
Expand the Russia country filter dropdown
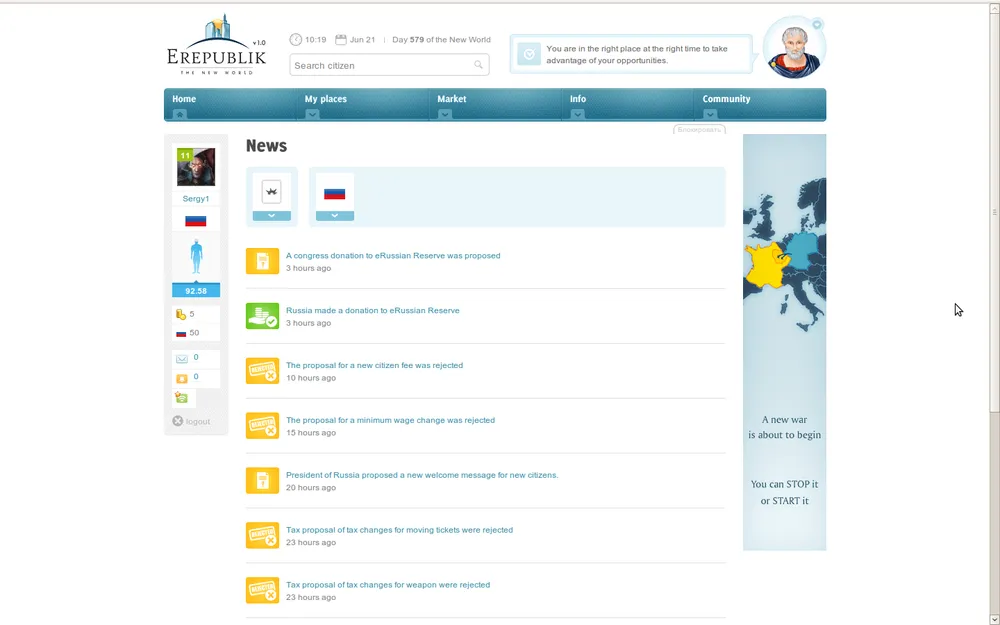334,215
